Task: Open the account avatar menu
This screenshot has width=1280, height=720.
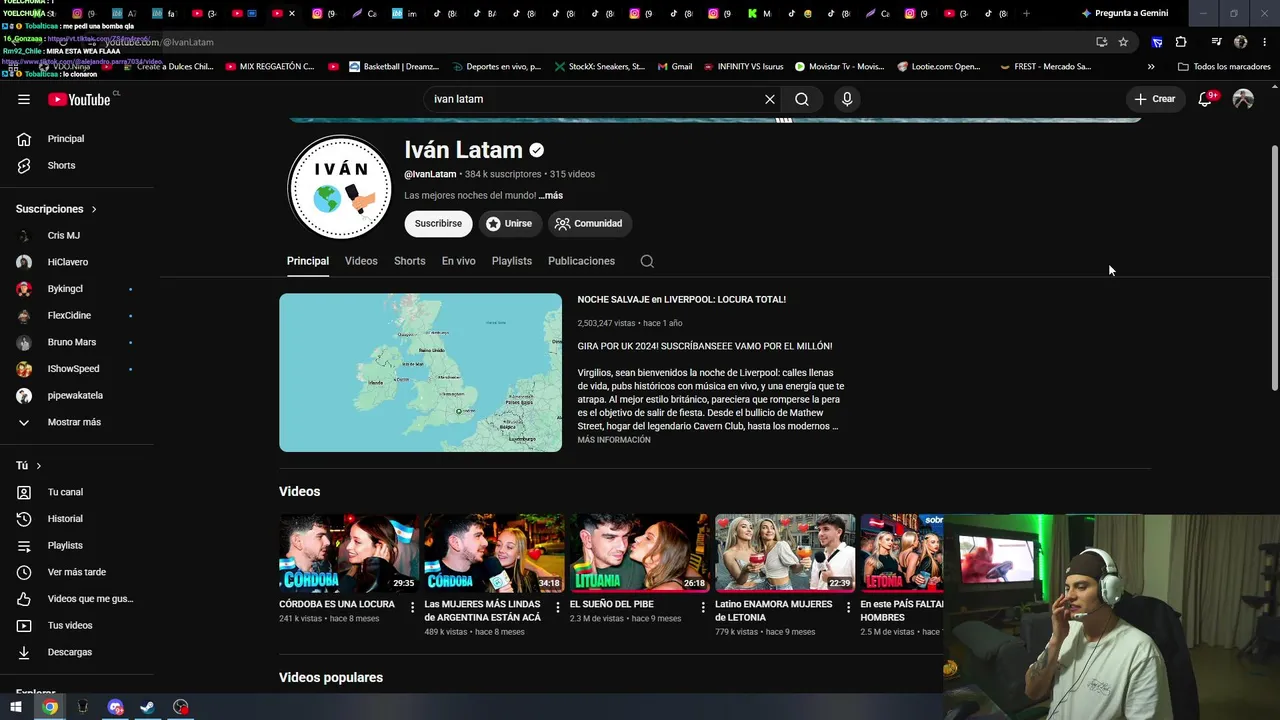Action: tap(1243, 99)
